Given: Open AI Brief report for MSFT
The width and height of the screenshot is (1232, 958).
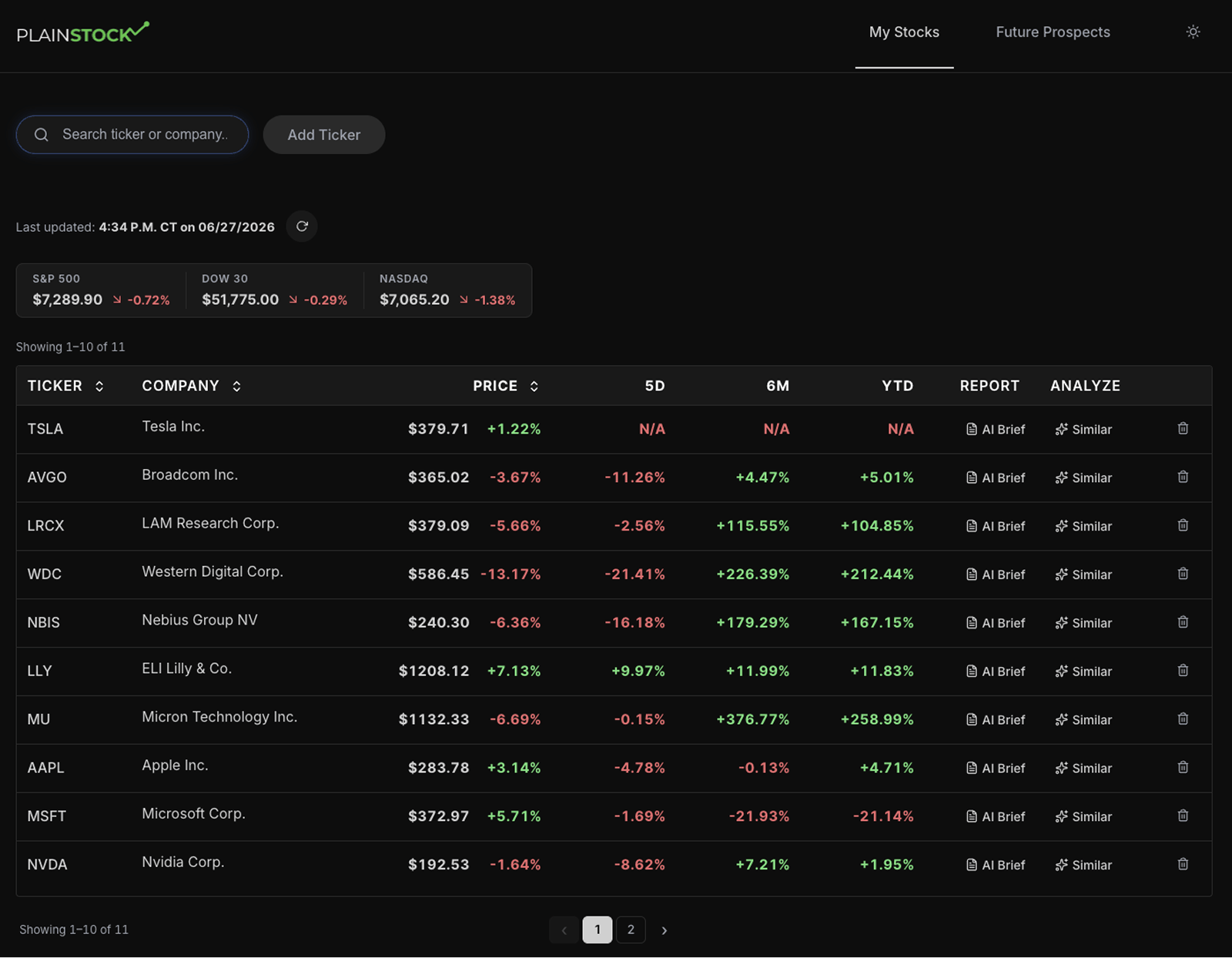Looking at the screenshot, I should [x=996, y=818].
